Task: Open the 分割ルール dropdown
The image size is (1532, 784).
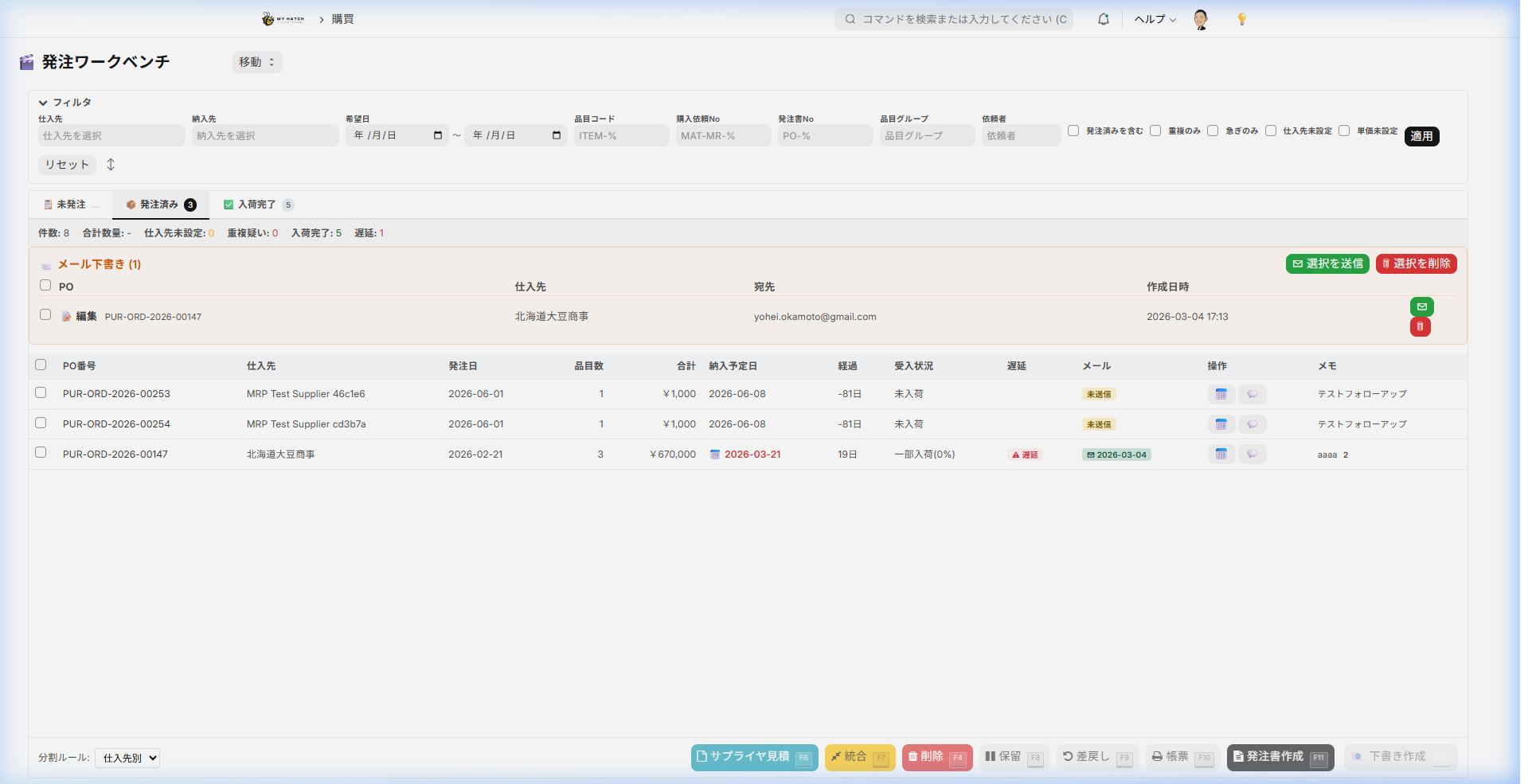Action: click(x=127, y=758)
